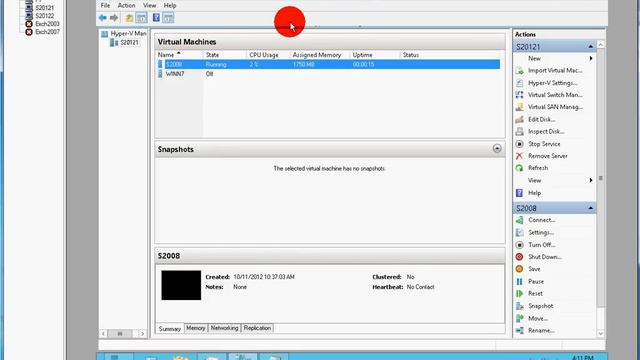Viewport: 640px width, 360px height.
Task: Select the WINN7 virtual machine row
Action: click(x=329, y=74)
